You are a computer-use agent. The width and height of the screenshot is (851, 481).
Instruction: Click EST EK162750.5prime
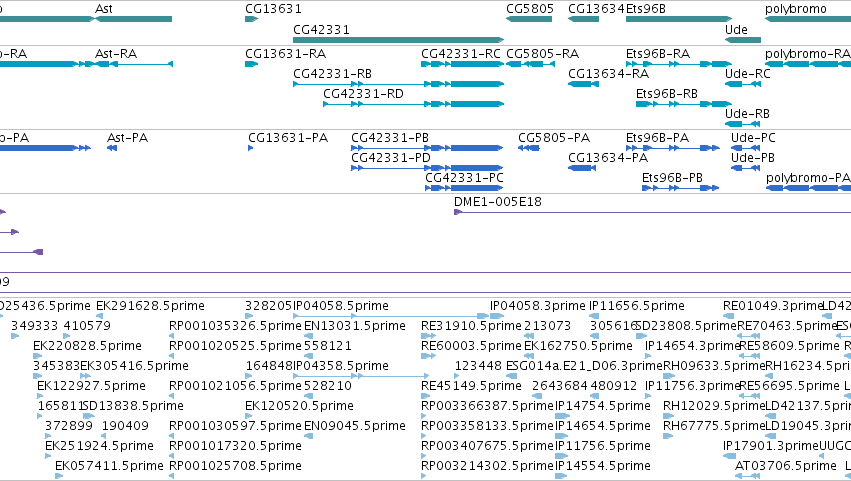click(x=578, y=346)
